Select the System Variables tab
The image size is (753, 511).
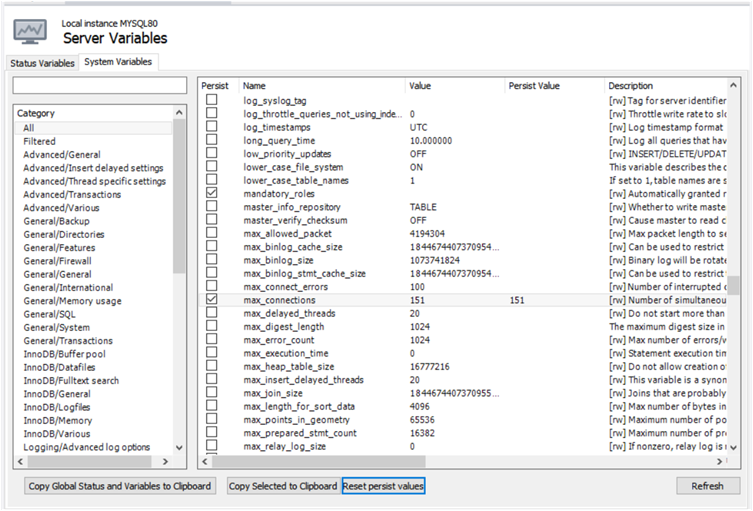[119, 62]
